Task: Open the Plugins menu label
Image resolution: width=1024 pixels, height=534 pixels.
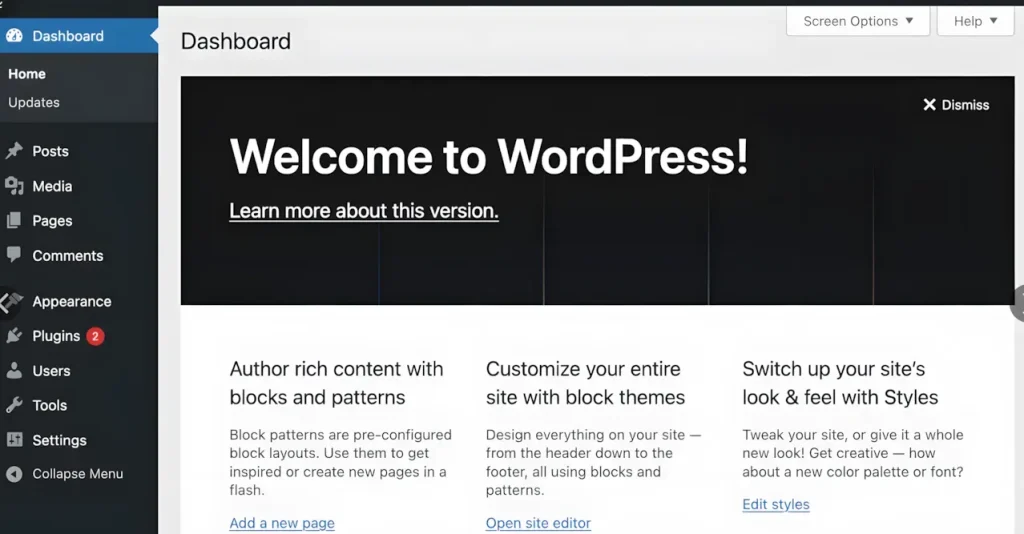Action: coord(56,336)
